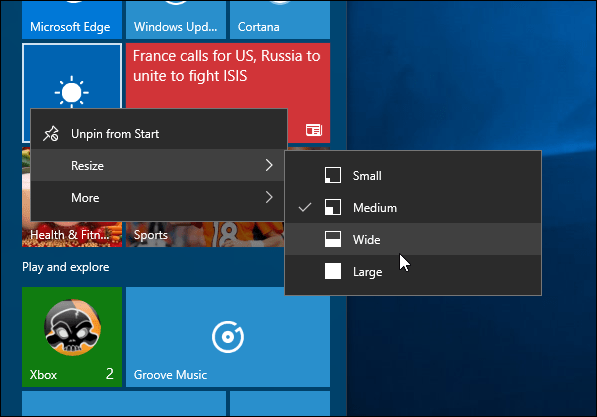Open the France calls for US news headline
This screenshot has height=417, width=597.
pyautogui.click(x=227, y=66)
